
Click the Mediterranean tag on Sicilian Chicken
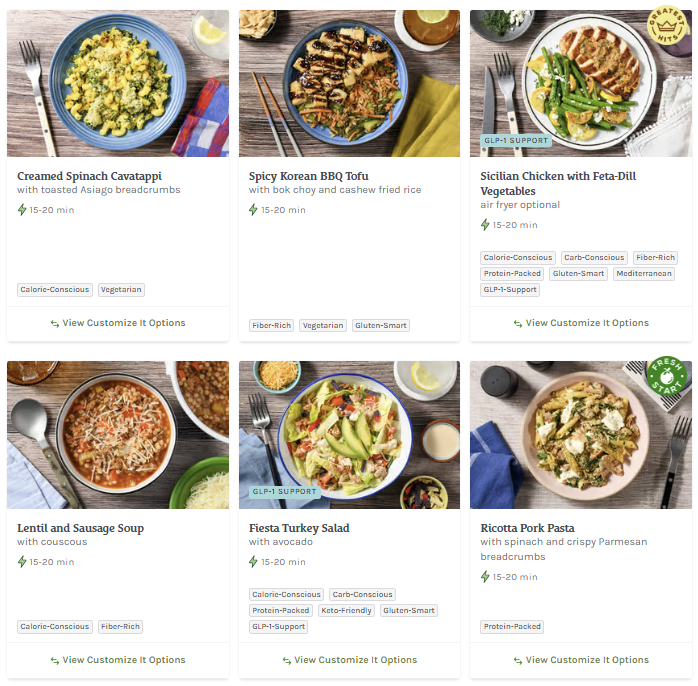(644, 274)
